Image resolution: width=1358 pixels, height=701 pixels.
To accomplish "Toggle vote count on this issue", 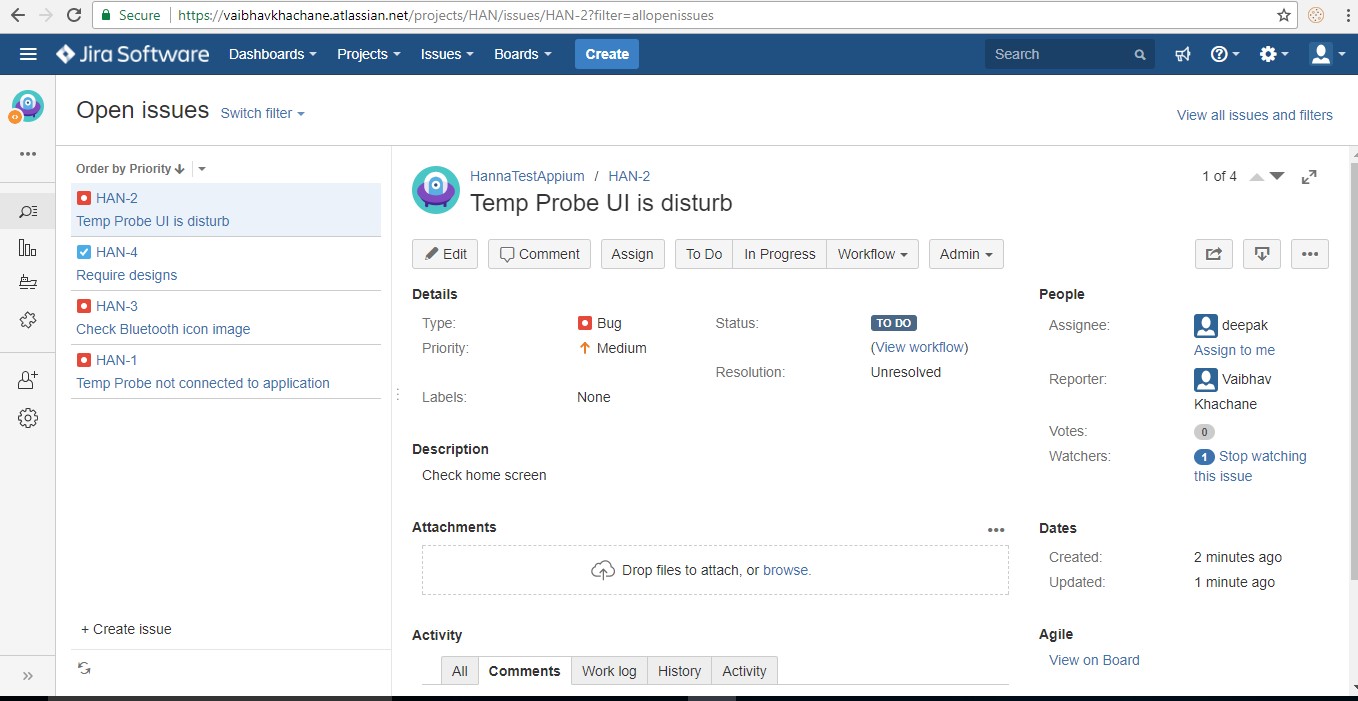I will (1204, 431).
